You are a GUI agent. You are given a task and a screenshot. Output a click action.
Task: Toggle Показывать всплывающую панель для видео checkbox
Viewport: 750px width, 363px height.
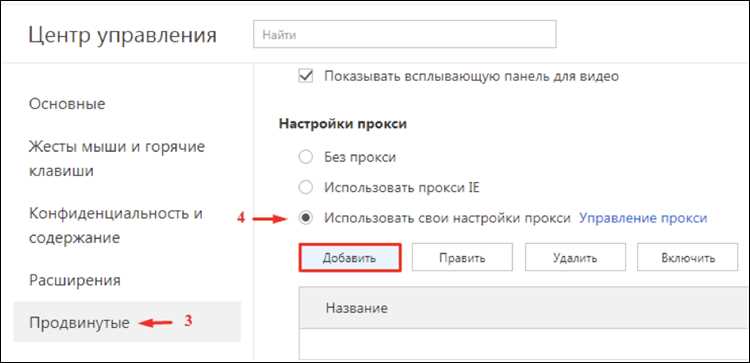[x=305, y=76]
